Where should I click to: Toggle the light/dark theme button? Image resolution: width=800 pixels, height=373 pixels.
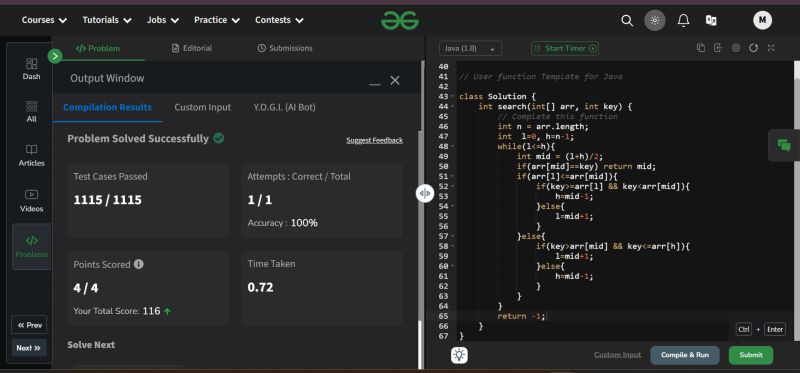pyautogui.click(x=655, y=20)
